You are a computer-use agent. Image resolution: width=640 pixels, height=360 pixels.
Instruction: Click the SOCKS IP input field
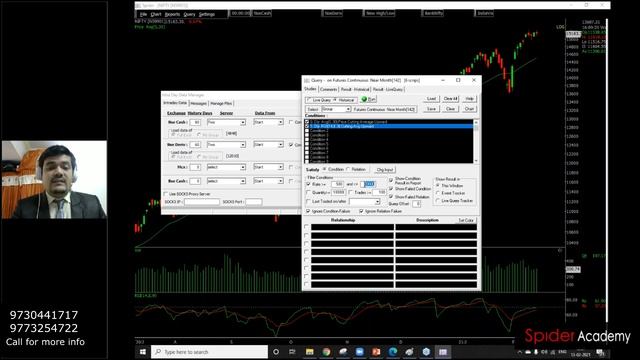coord(201,202)
